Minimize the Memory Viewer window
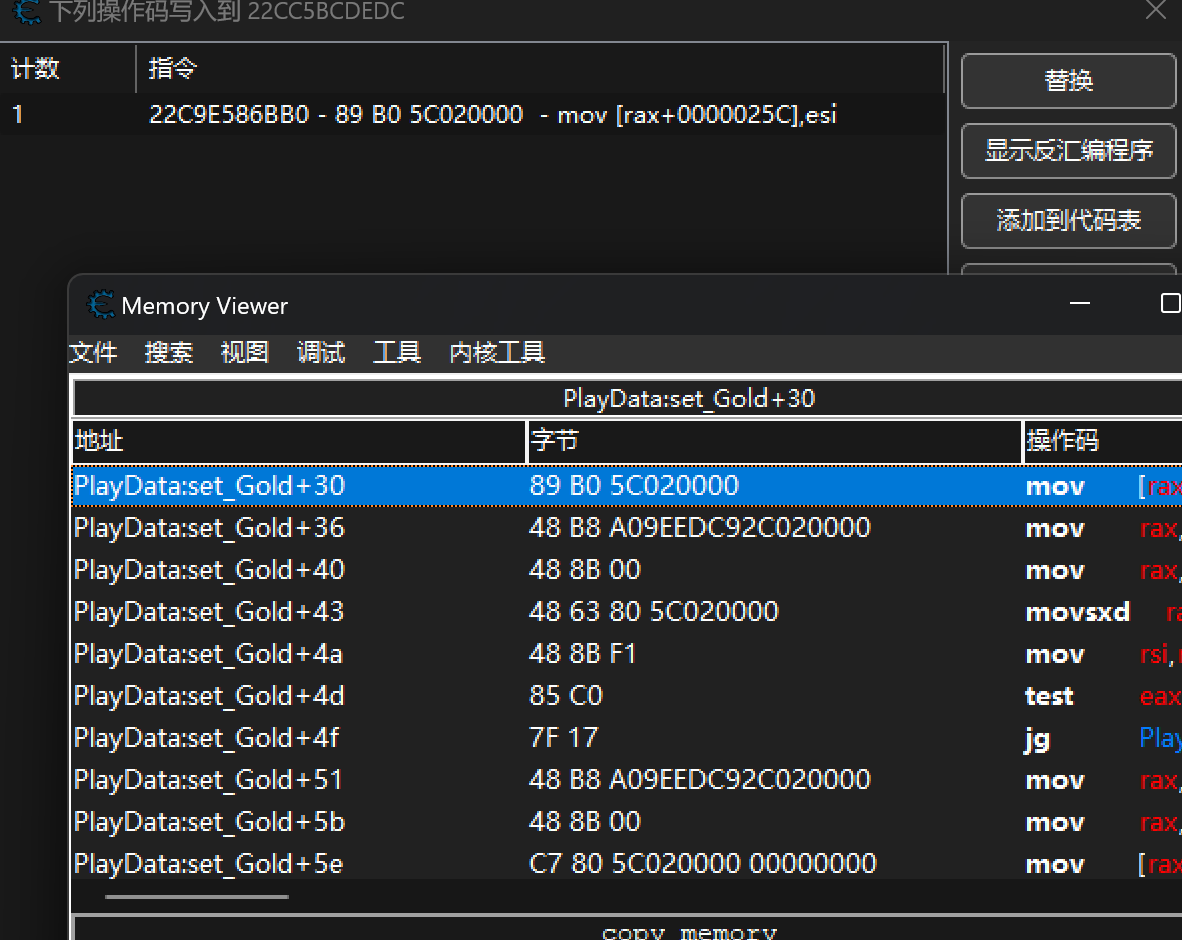The width and height of the screenshot is (1182, 940). pyautogui.click(x=1079, y=303)
